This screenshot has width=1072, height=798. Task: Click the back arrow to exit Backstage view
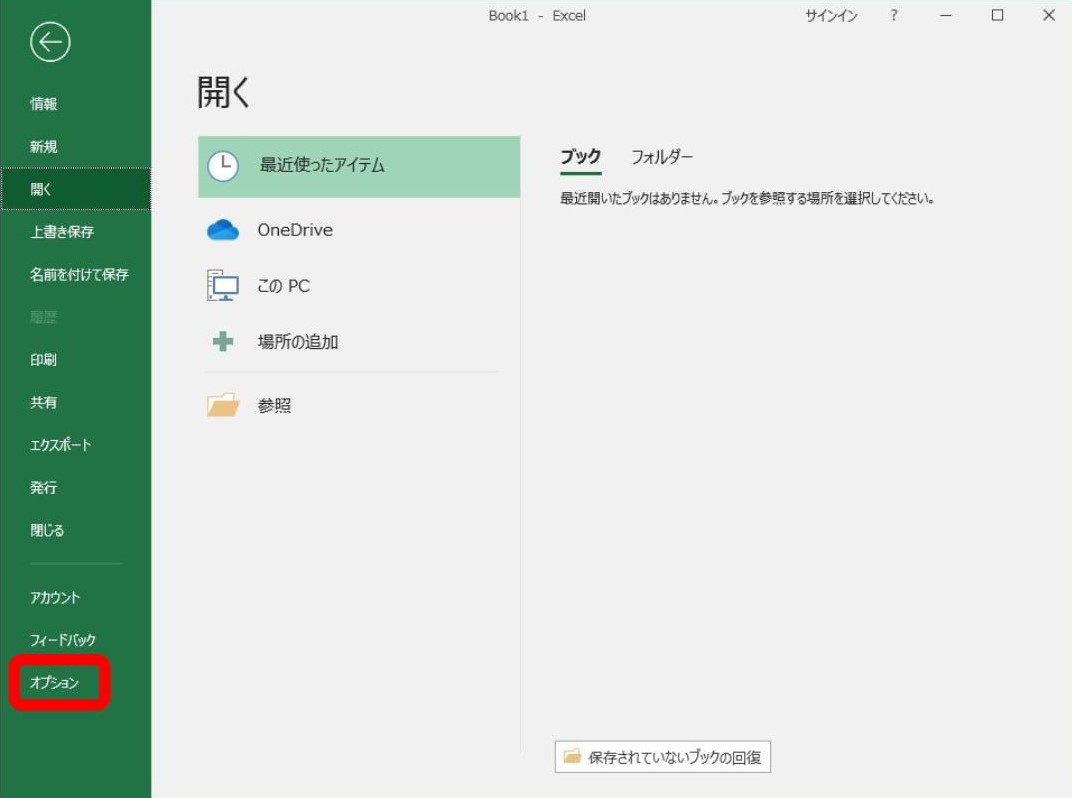tap(48, 44)
